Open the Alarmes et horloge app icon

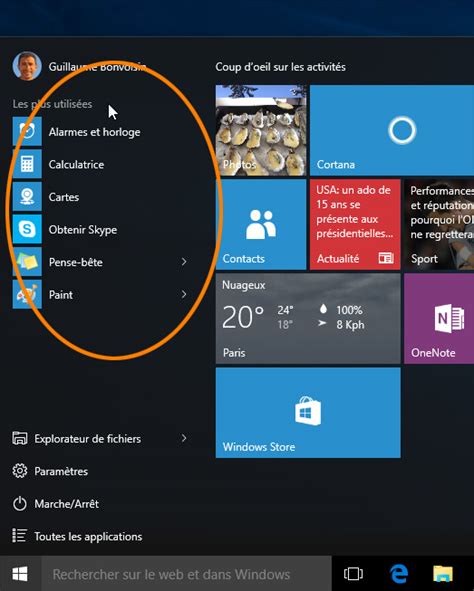pos(27,132)
